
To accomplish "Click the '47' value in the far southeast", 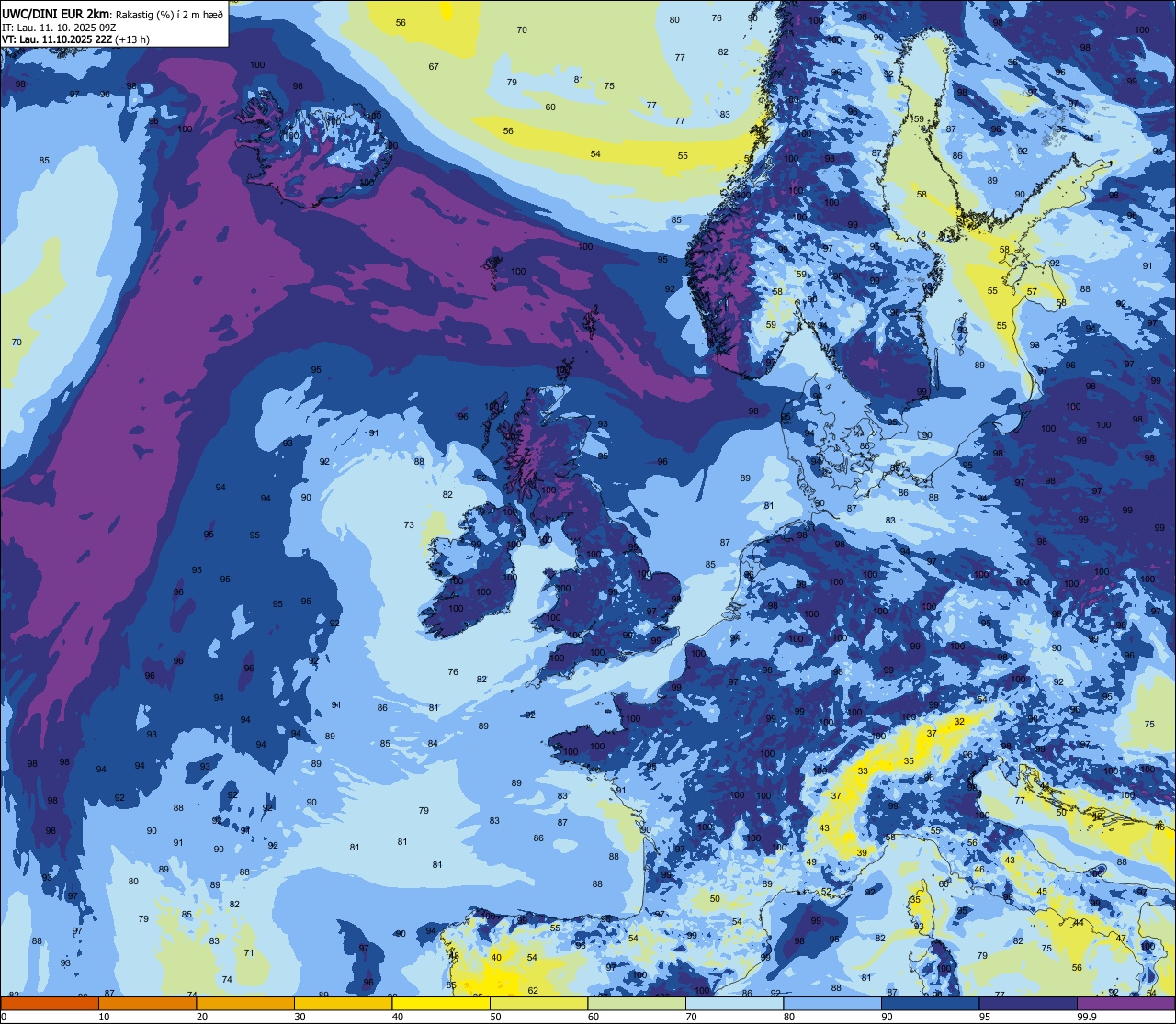I will pyautogui.click(x=1121, y=939).
